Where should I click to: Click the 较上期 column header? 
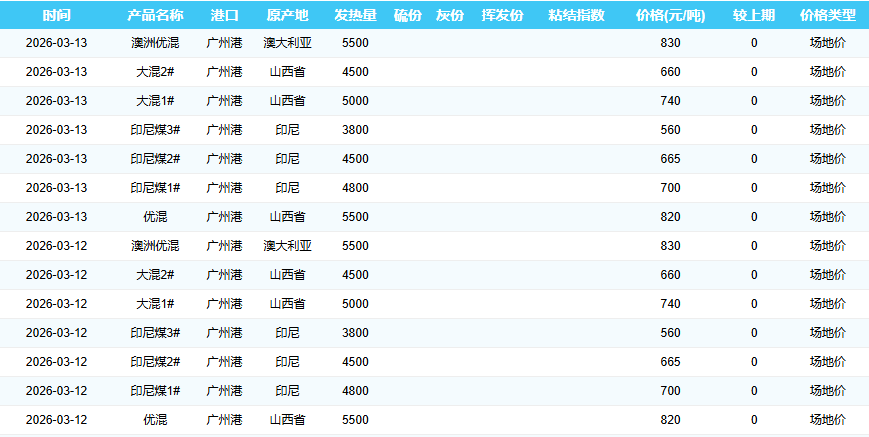tap(753, 15)
